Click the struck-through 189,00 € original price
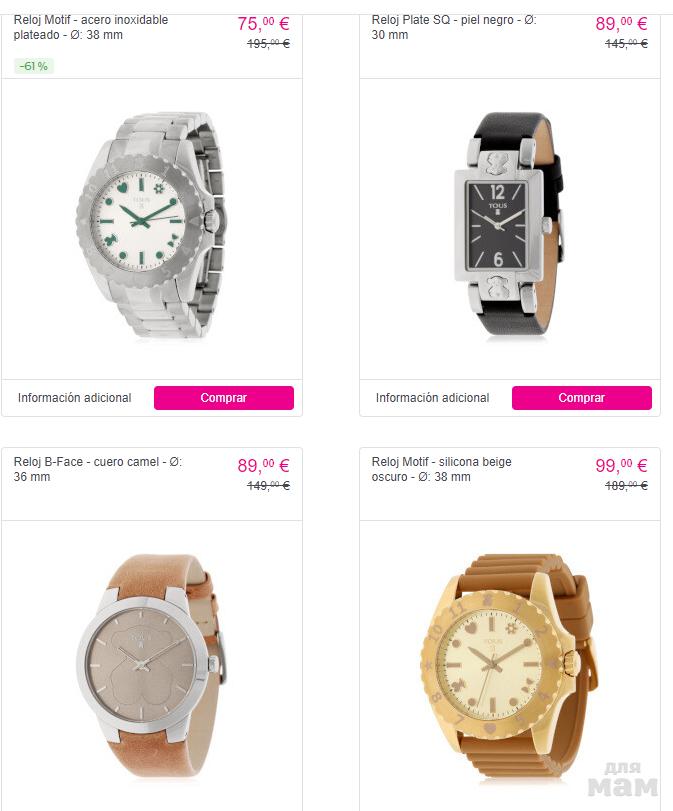 [x=626, y=486]
